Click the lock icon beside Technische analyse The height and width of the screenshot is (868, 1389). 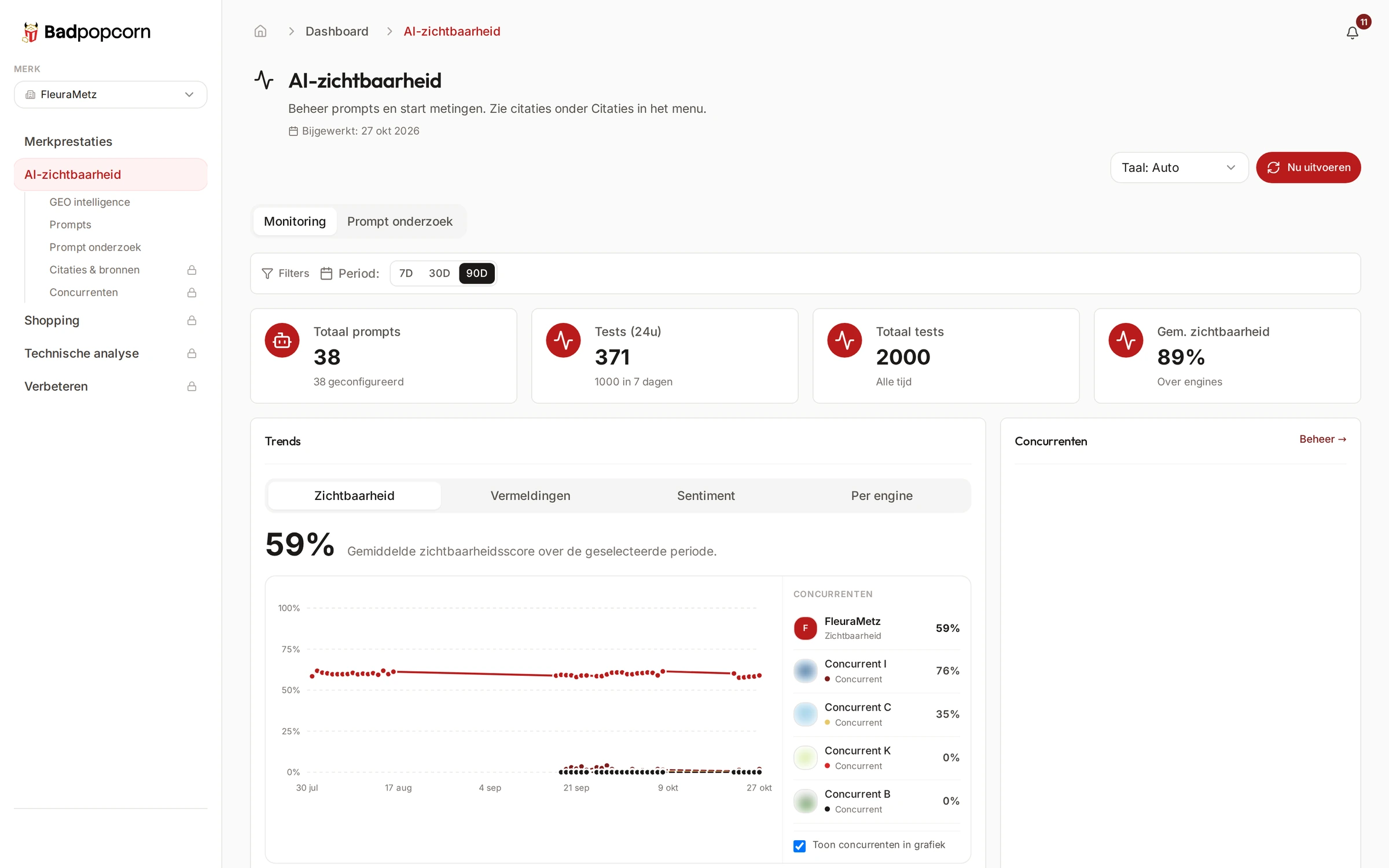(192, 354)
